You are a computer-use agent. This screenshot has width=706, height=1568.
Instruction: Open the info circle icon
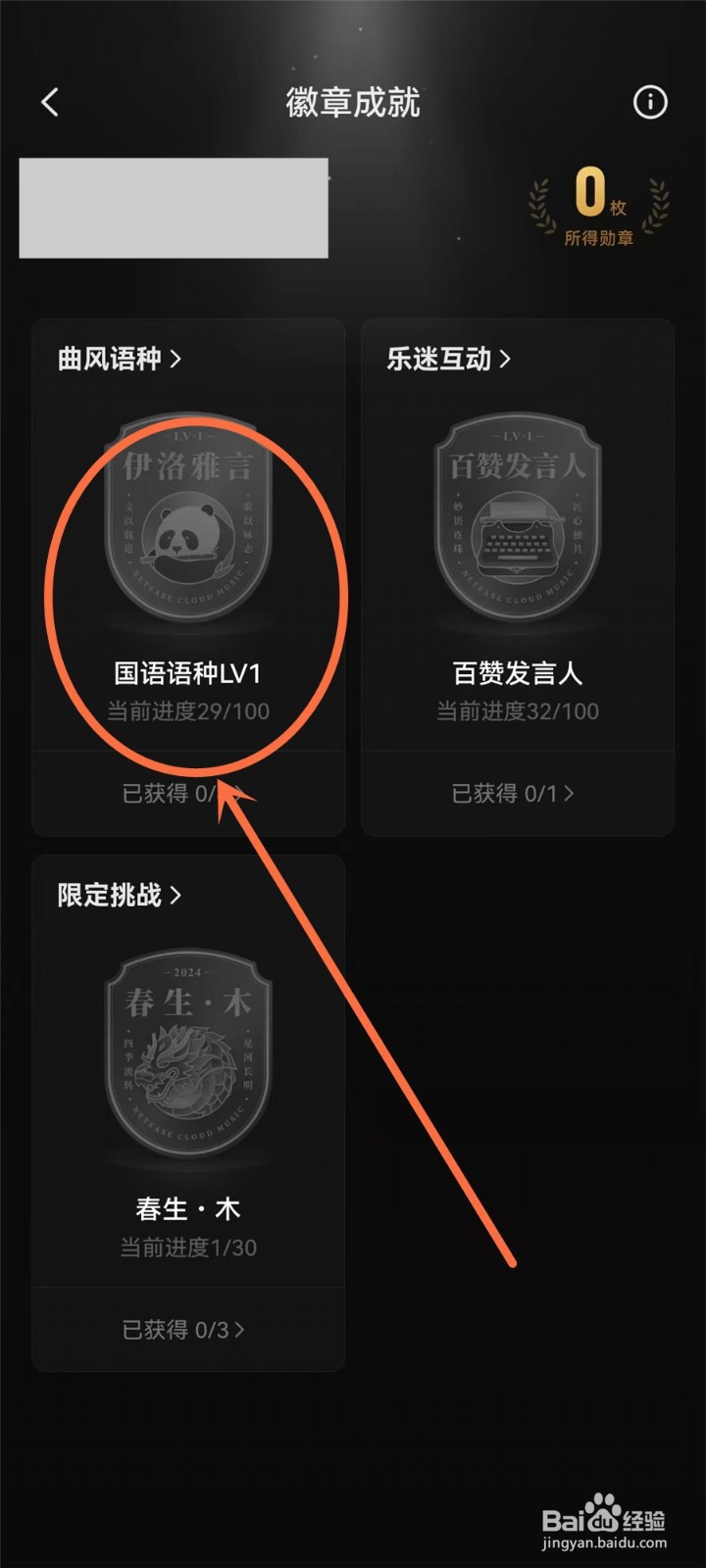pyautogui.click(x=650, y=102)
